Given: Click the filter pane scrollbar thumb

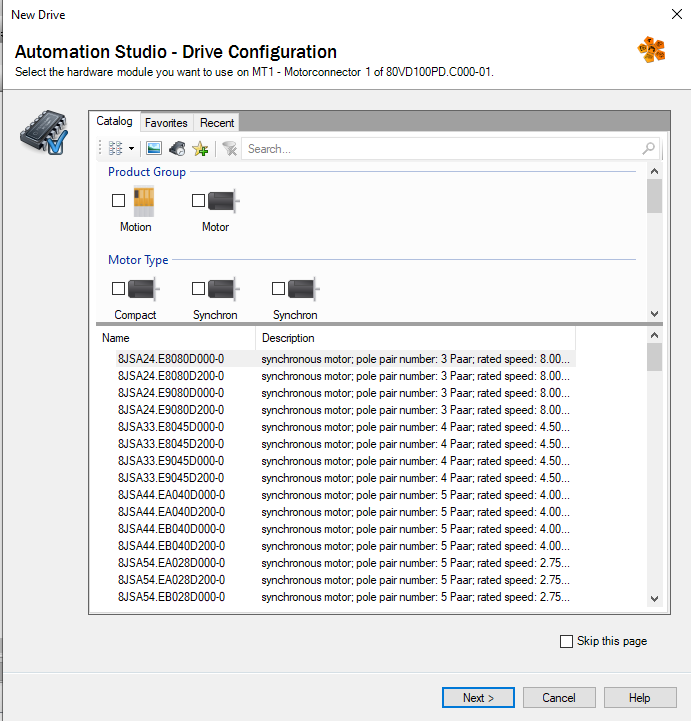Looking at the screenshot, I should [x=655, y=196].
